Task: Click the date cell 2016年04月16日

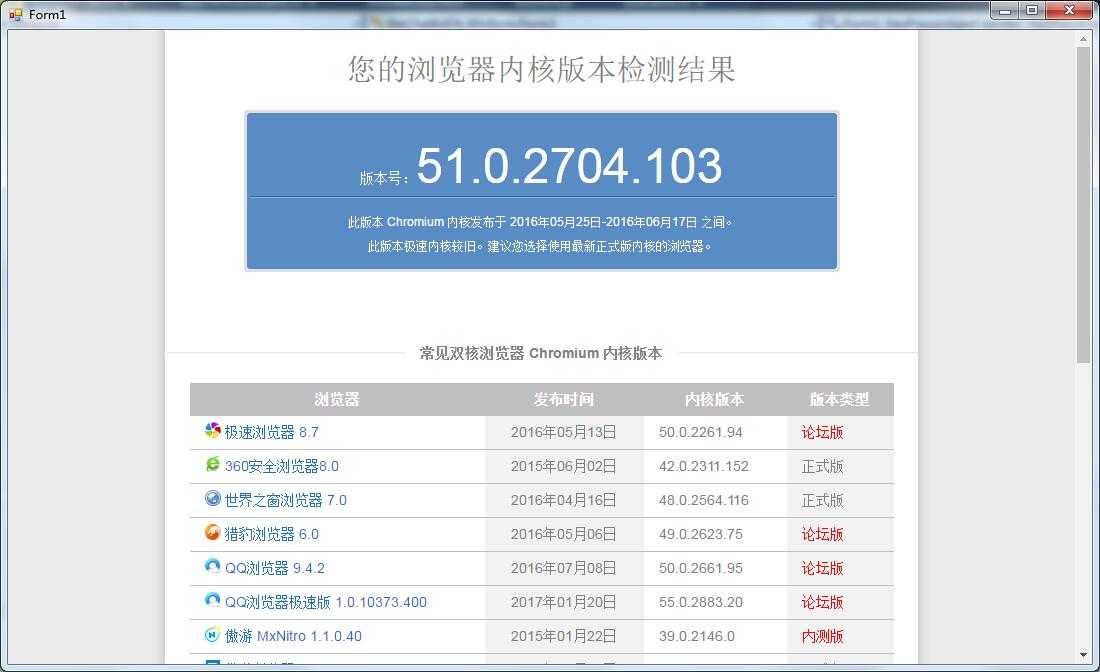Action: pos(564,500)
